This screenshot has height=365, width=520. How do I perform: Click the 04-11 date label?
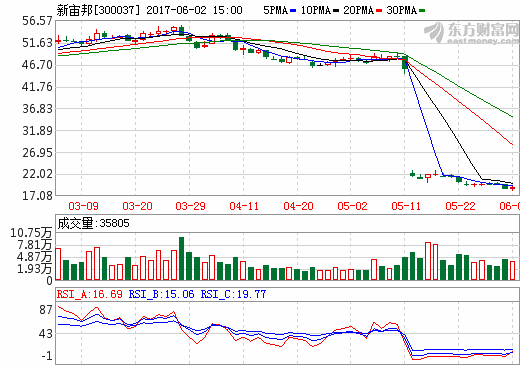tap(244, 206)
